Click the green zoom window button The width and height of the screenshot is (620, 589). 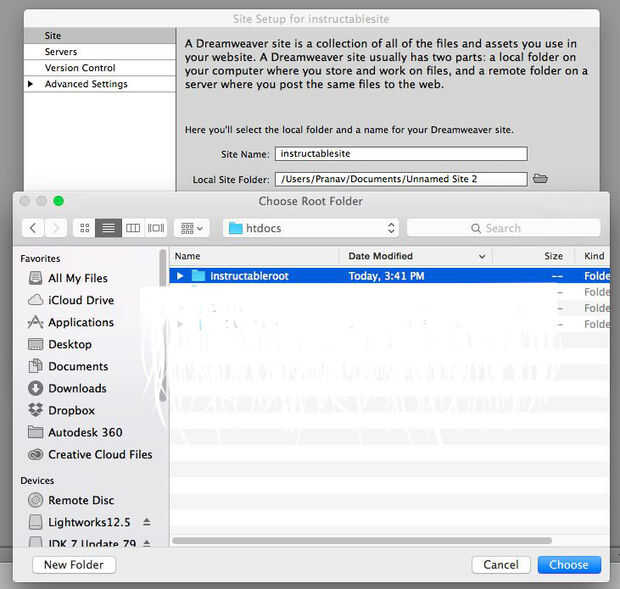[x=59, y=201]
